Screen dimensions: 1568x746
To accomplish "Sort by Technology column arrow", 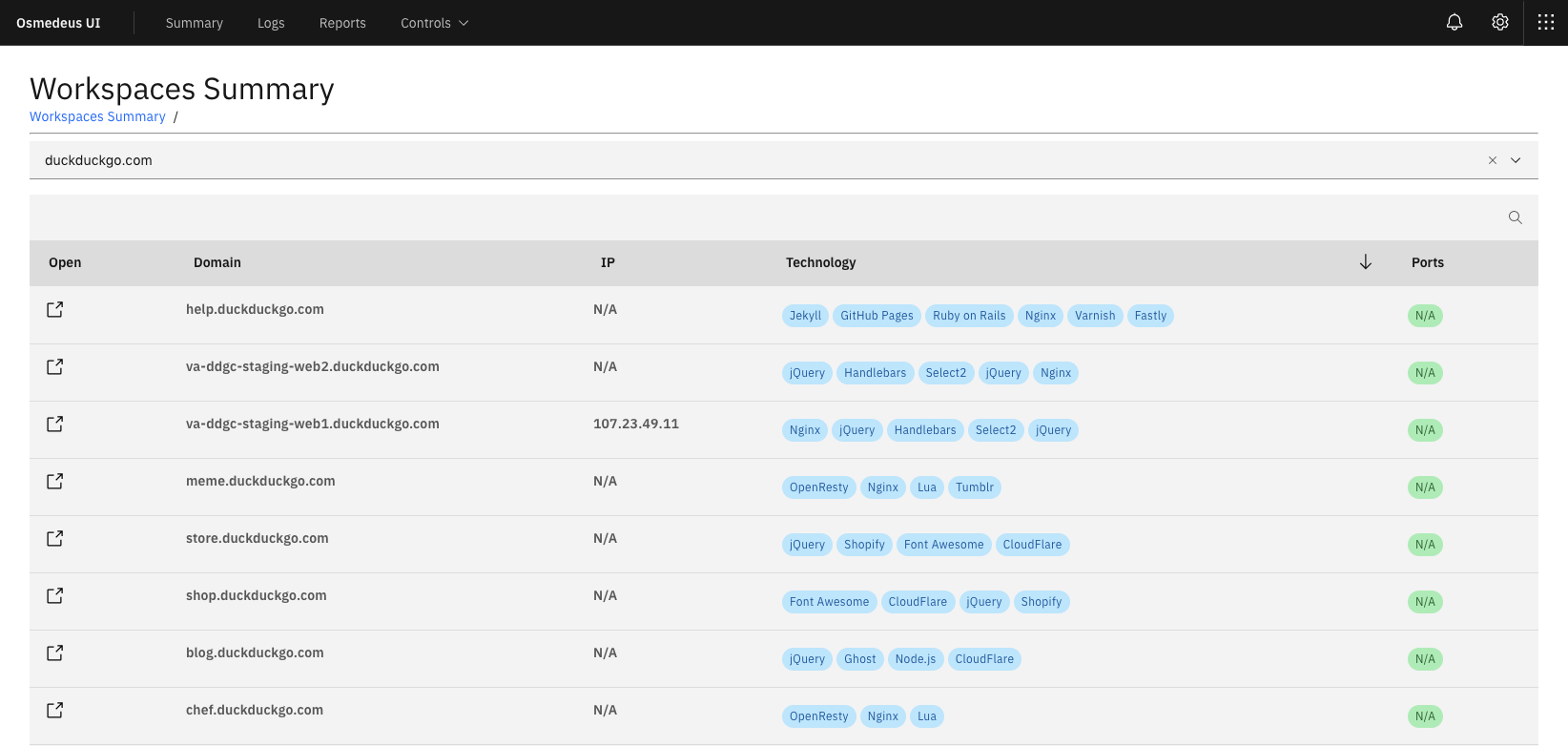I will tap(1366, 262).
